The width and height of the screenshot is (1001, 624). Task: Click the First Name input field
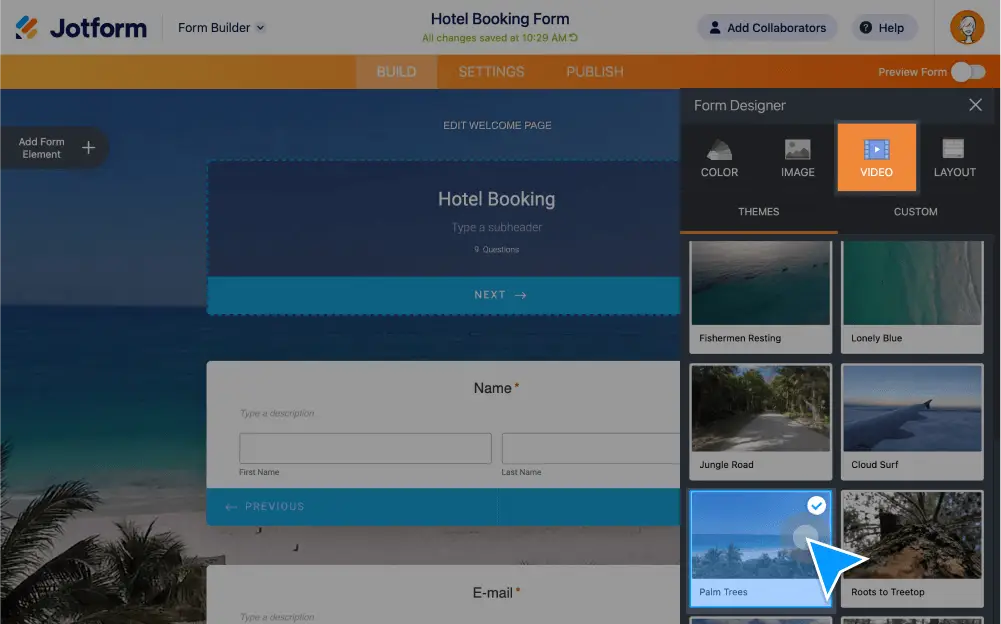tap(364, 447)
